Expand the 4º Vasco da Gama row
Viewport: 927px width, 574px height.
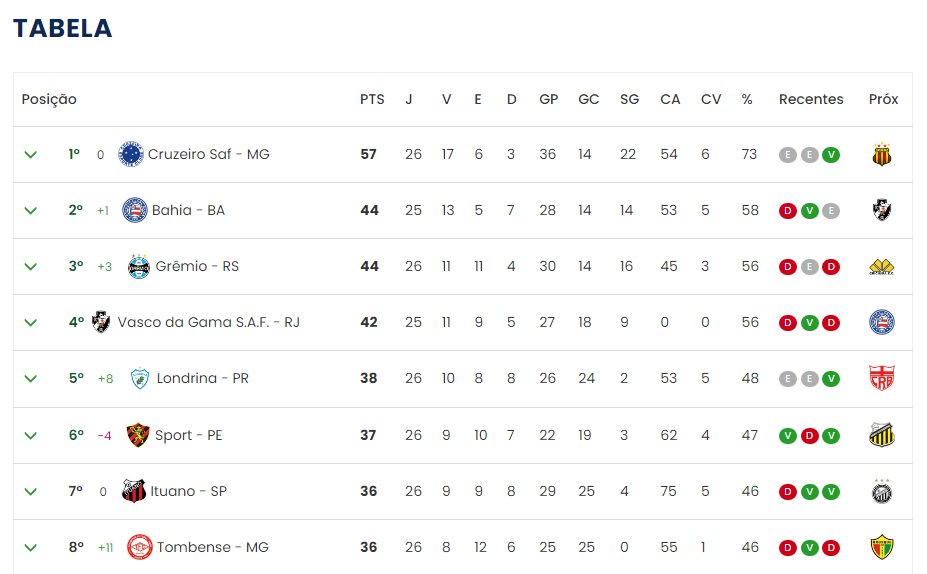coord(31,322)
